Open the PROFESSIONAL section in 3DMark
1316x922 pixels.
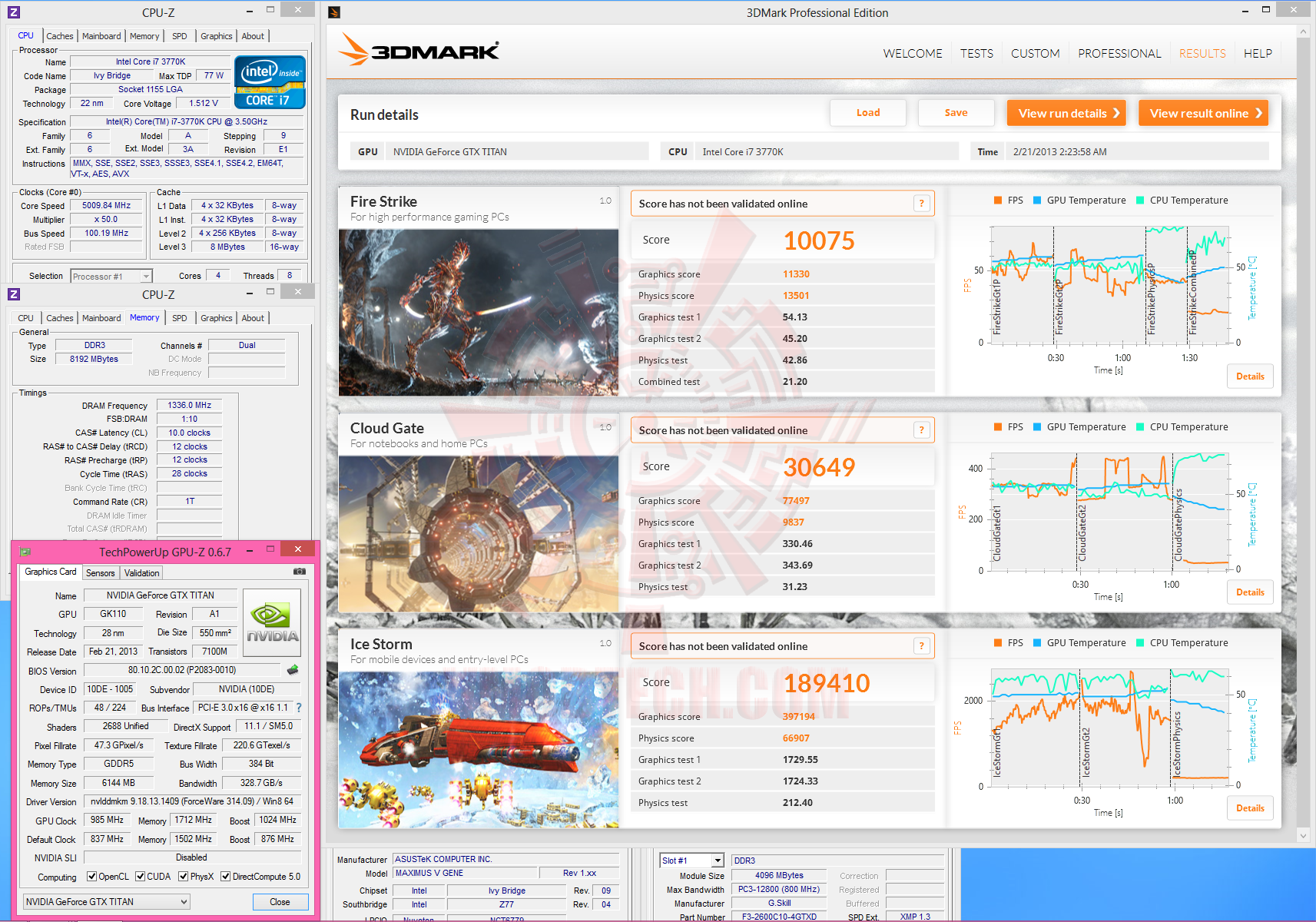(1119, 53)
